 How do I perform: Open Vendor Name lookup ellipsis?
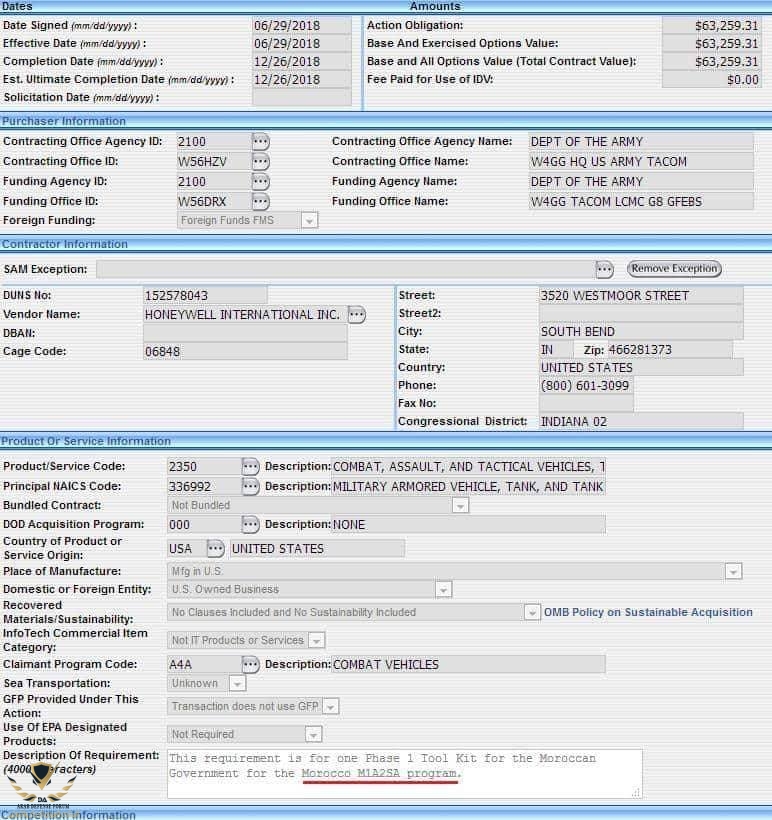click(x=356, y=315)
